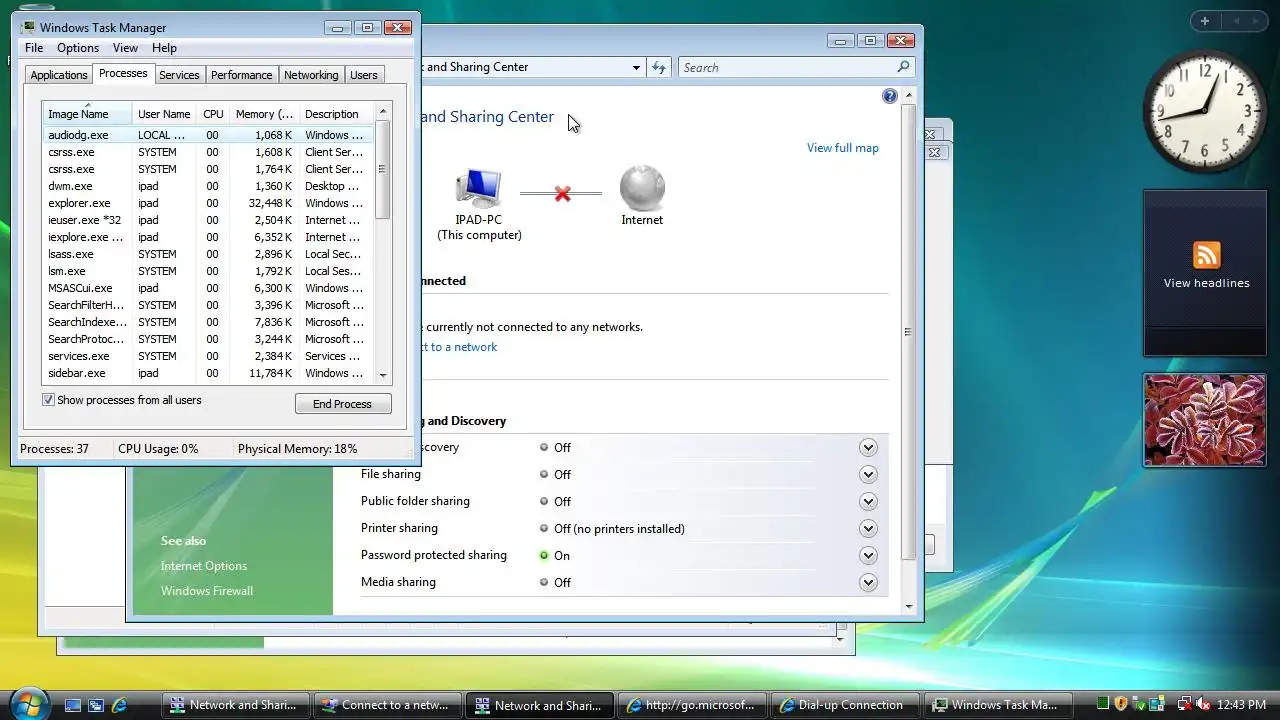This screenshot has width=1280, height=720.
Task: Click the search magnifier icon
Action: coord(903,67)
